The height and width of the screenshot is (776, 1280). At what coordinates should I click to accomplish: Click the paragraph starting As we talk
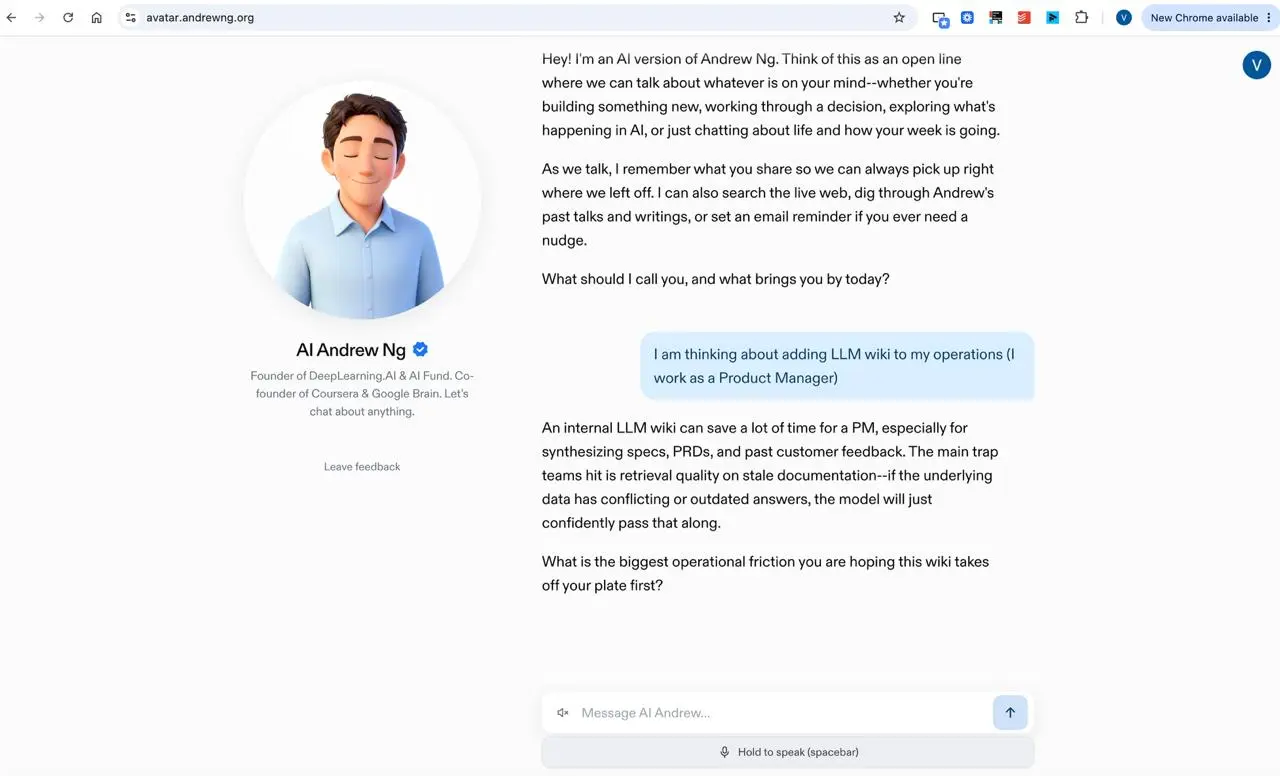point(768,205)
